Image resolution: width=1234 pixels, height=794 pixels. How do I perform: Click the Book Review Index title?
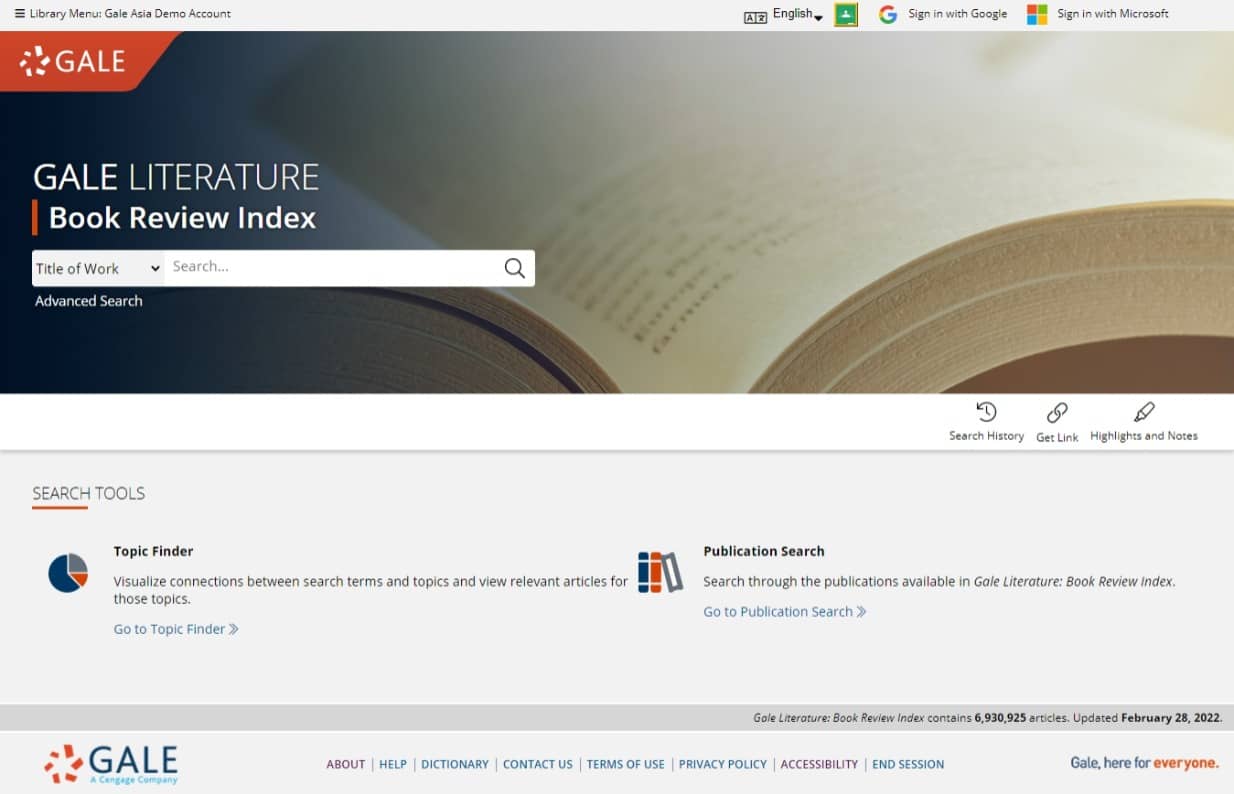coord(182,218)
